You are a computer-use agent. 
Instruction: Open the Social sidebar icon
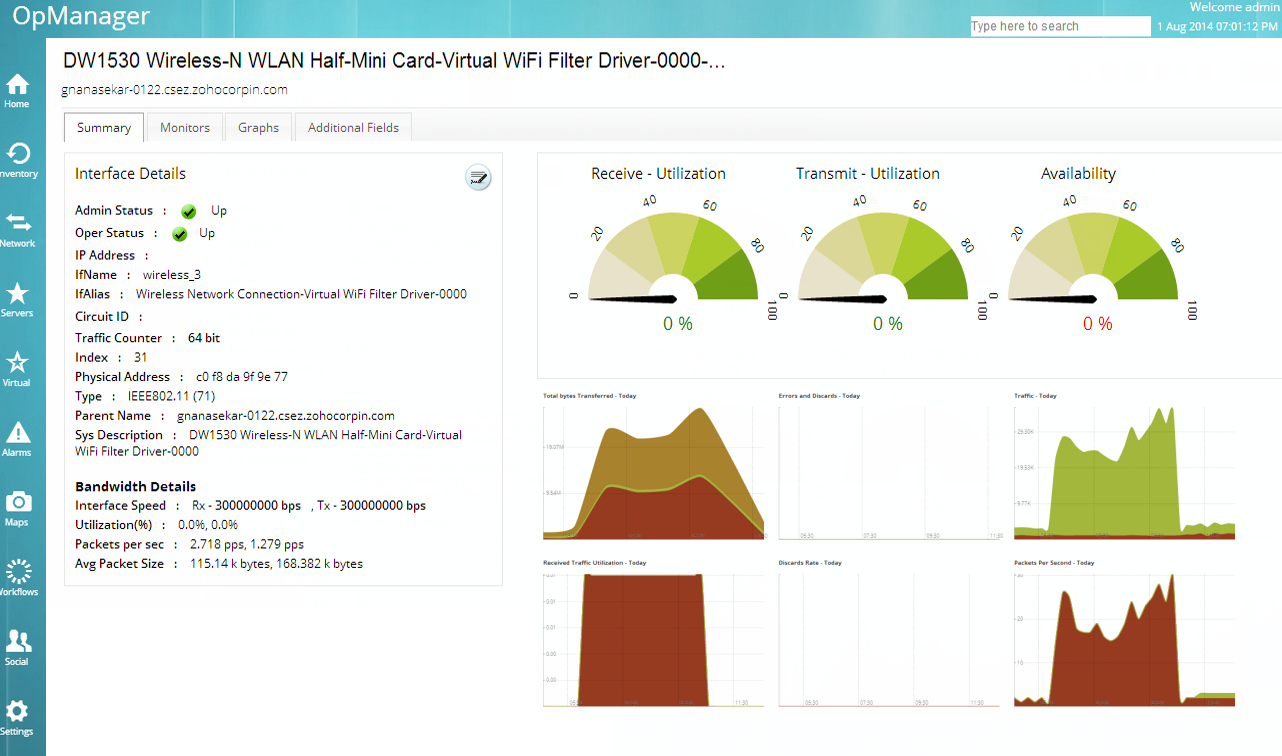17,646
